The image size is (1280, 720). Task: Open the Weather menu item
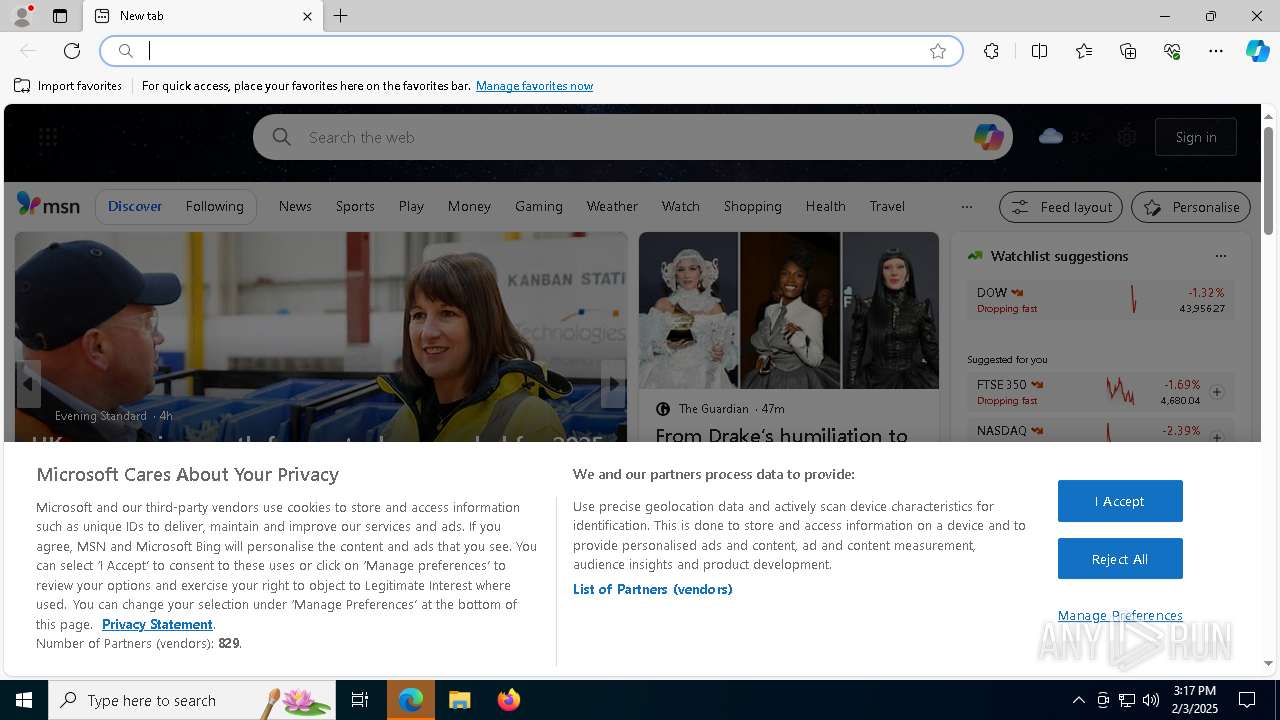coord(612,206)
